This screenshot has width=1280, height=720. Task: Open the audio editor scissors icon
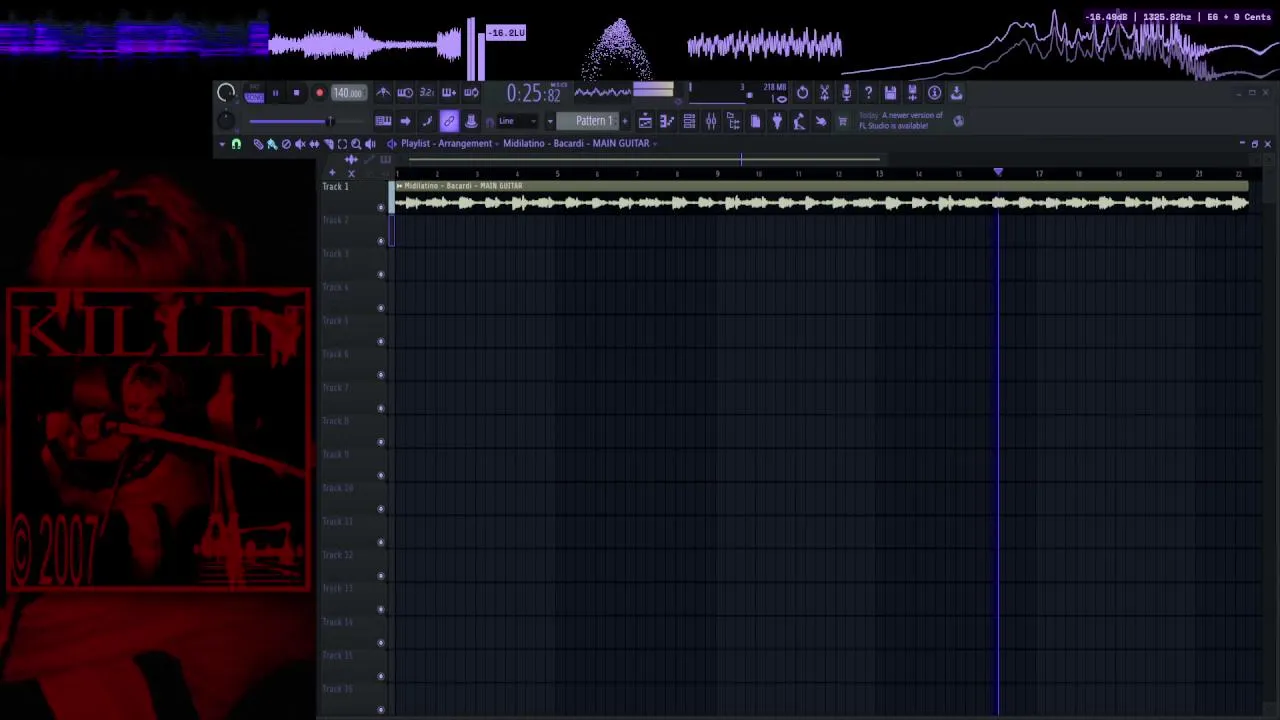tap(825, 93)
